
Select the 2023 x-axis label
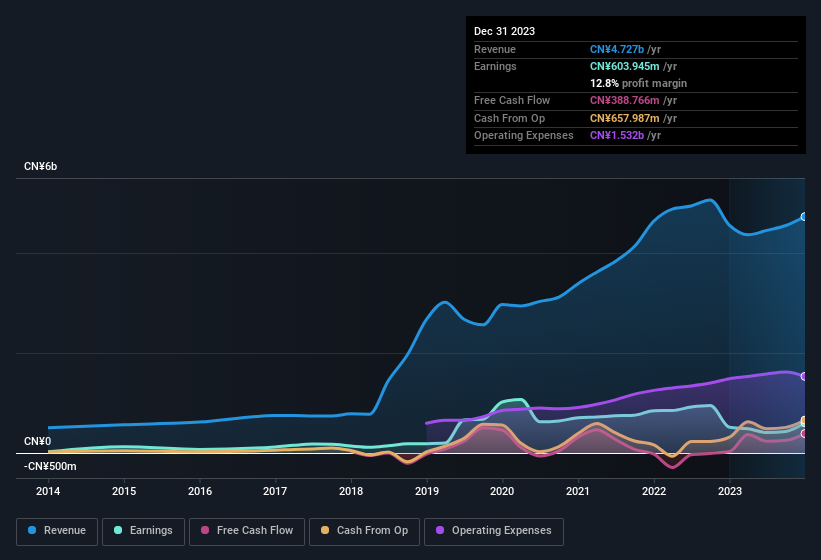tap(730, 491)
